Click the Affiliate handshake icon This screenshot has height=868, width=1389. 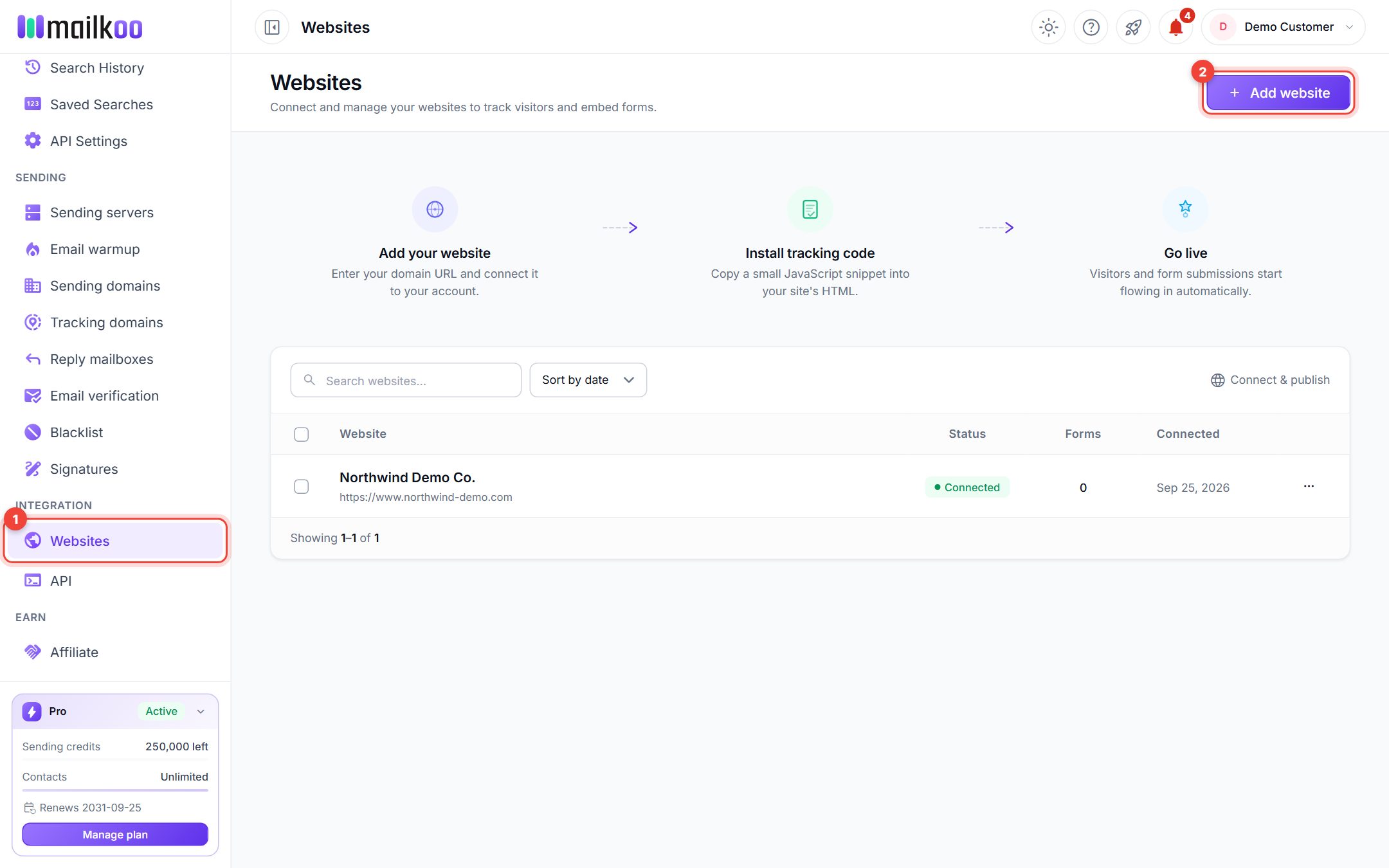pyautogui.click(x=32, y=652)
